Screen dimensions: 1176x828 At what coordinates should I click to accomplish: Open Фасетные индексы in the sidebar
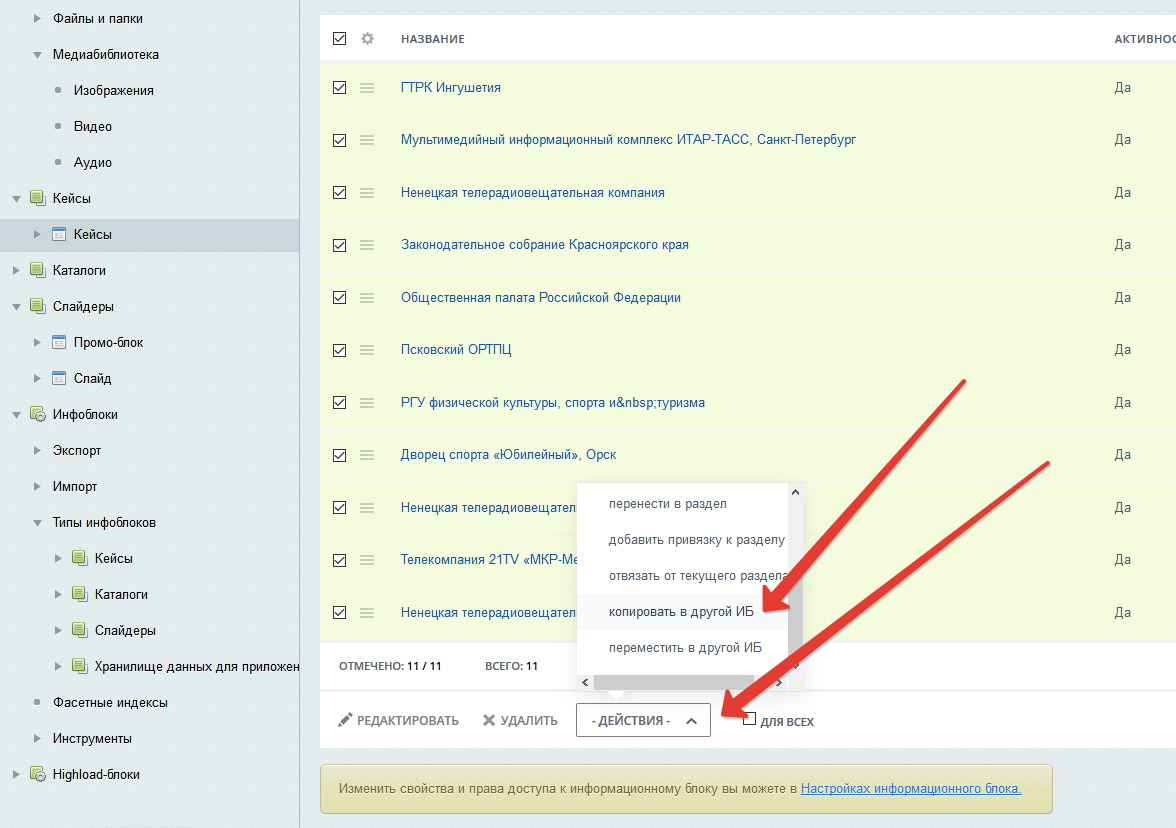click(110, 702)
